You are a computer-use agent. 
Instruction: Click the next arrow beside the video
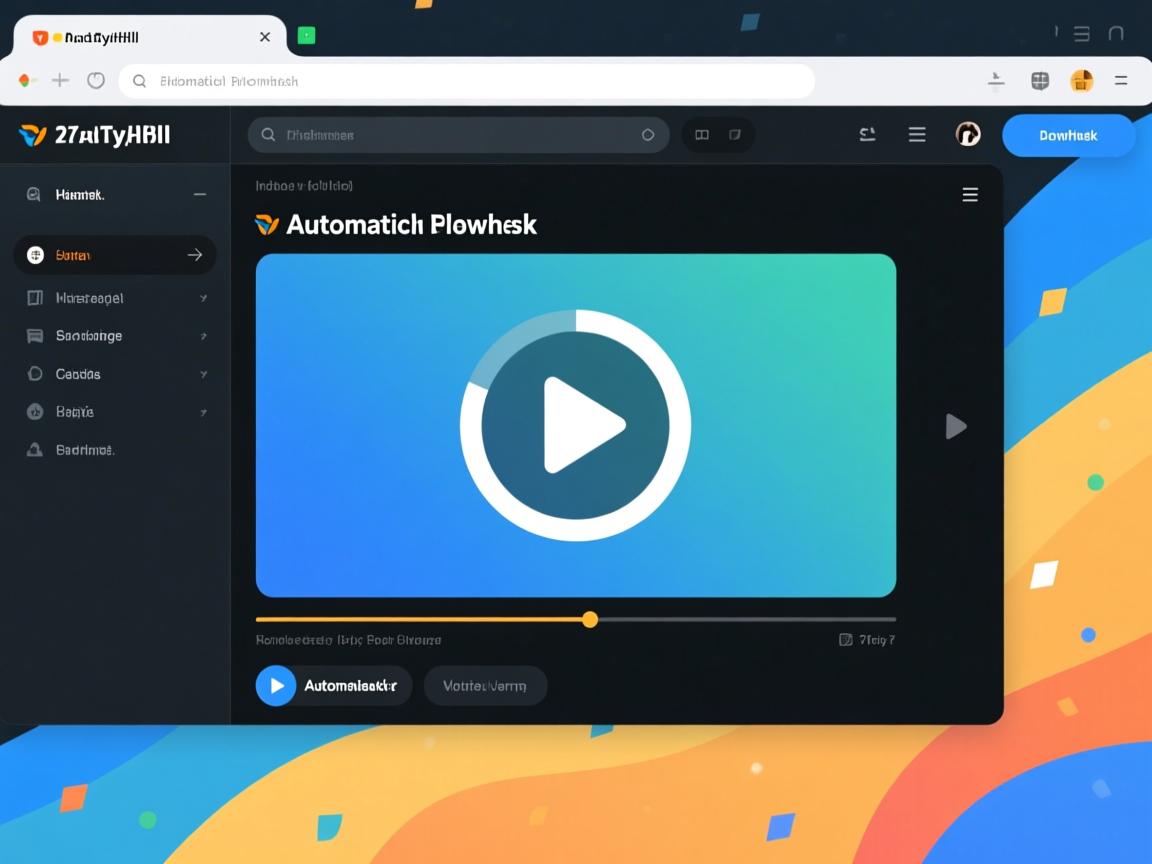tap(956, 426)
